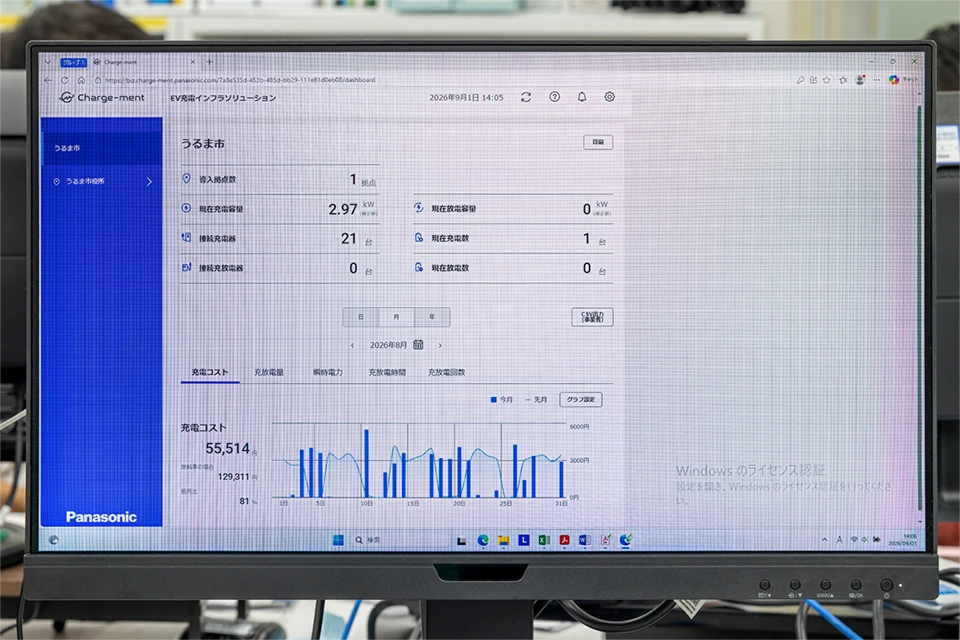Click the CSV出力 export button

[x=592, y=317]
